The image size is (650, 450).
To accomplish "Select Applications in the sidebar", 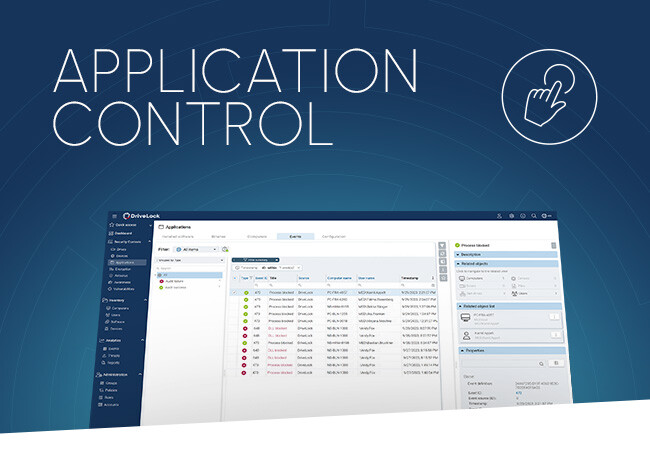I will click(x=127, y=262).
